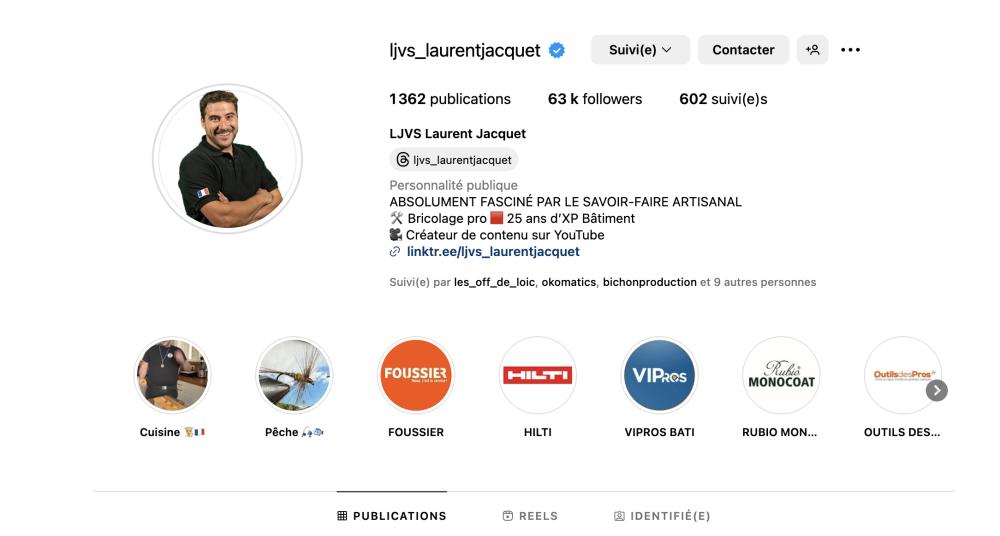View the 63 k followers list
This screenshot has height=536, width=1000.
point(595,99)
